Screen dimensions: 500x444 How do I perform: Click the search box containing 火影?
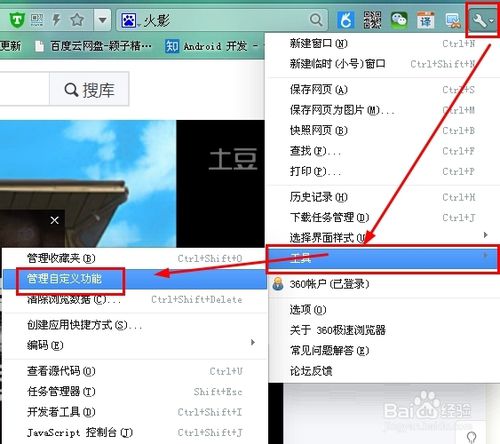[222, 20]
